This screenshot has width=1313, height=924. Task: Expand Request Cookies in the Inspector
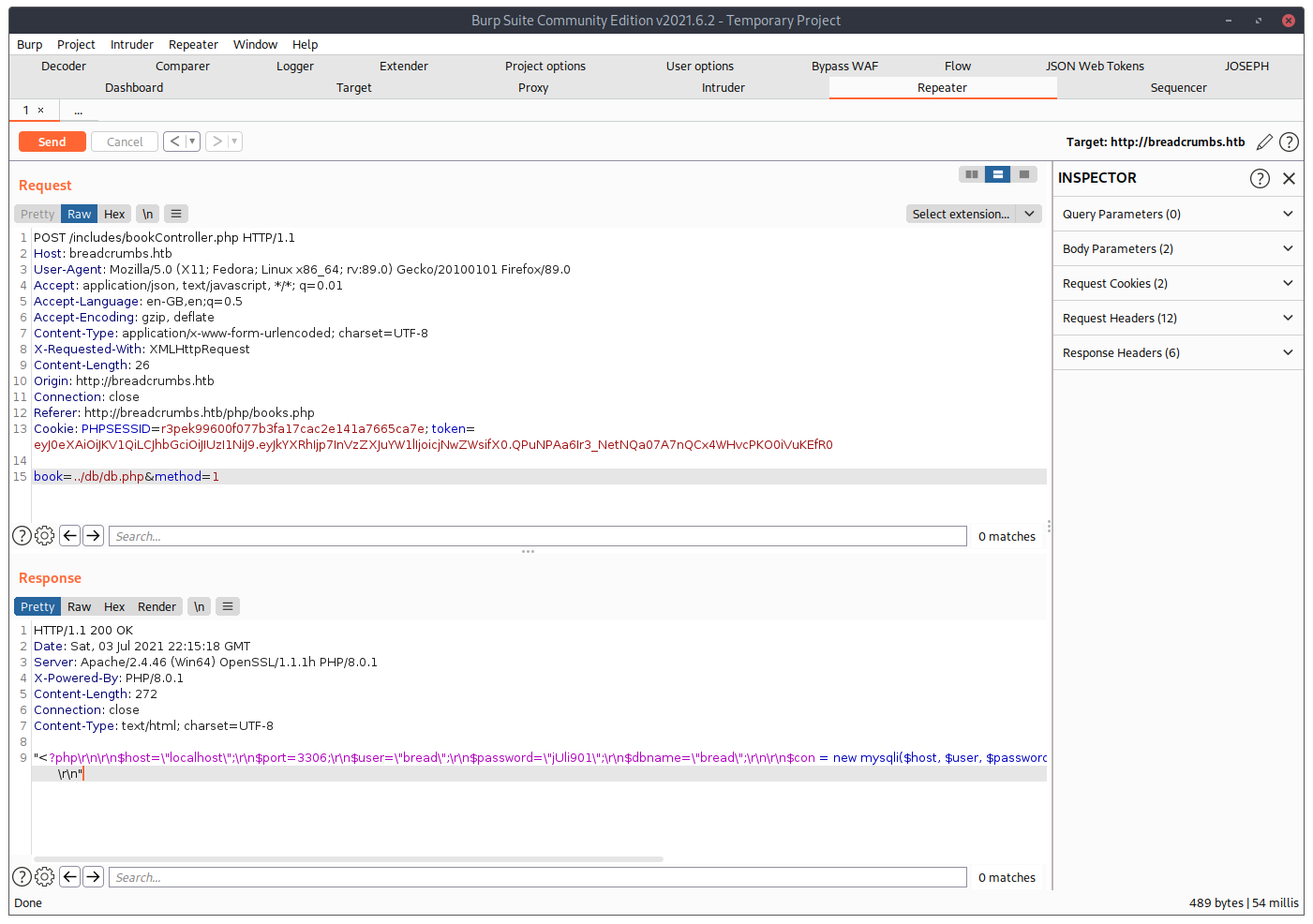pyautogui.click(x=1177, y=283)
